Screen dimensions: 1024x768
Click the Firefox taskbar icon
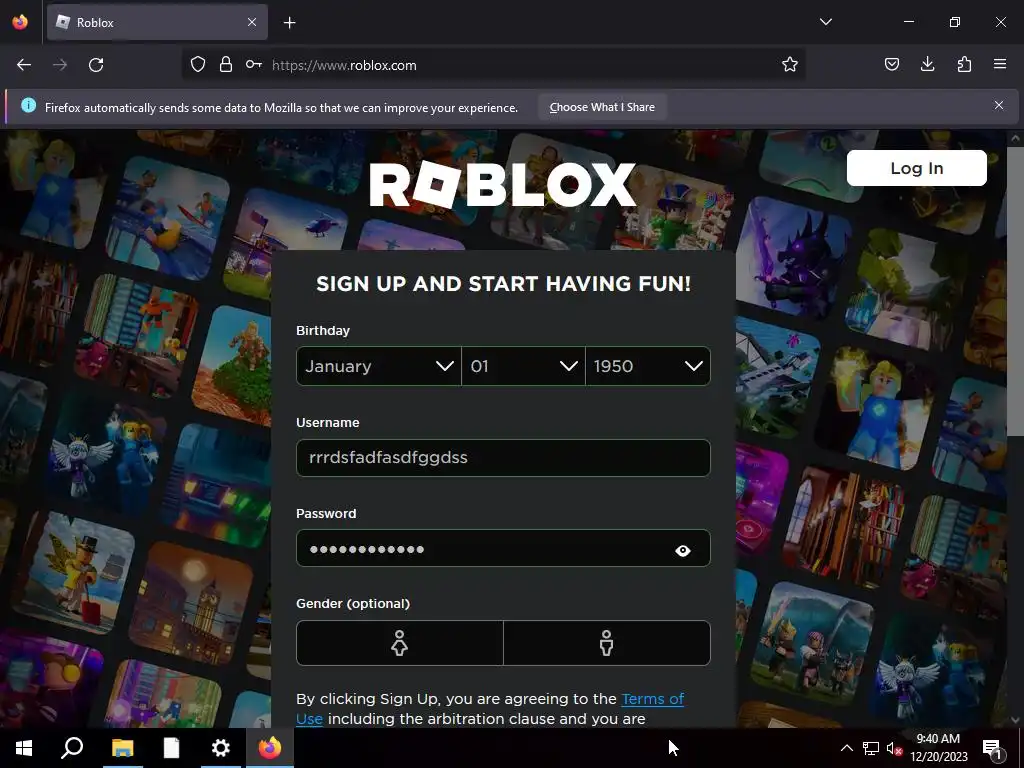270,748
